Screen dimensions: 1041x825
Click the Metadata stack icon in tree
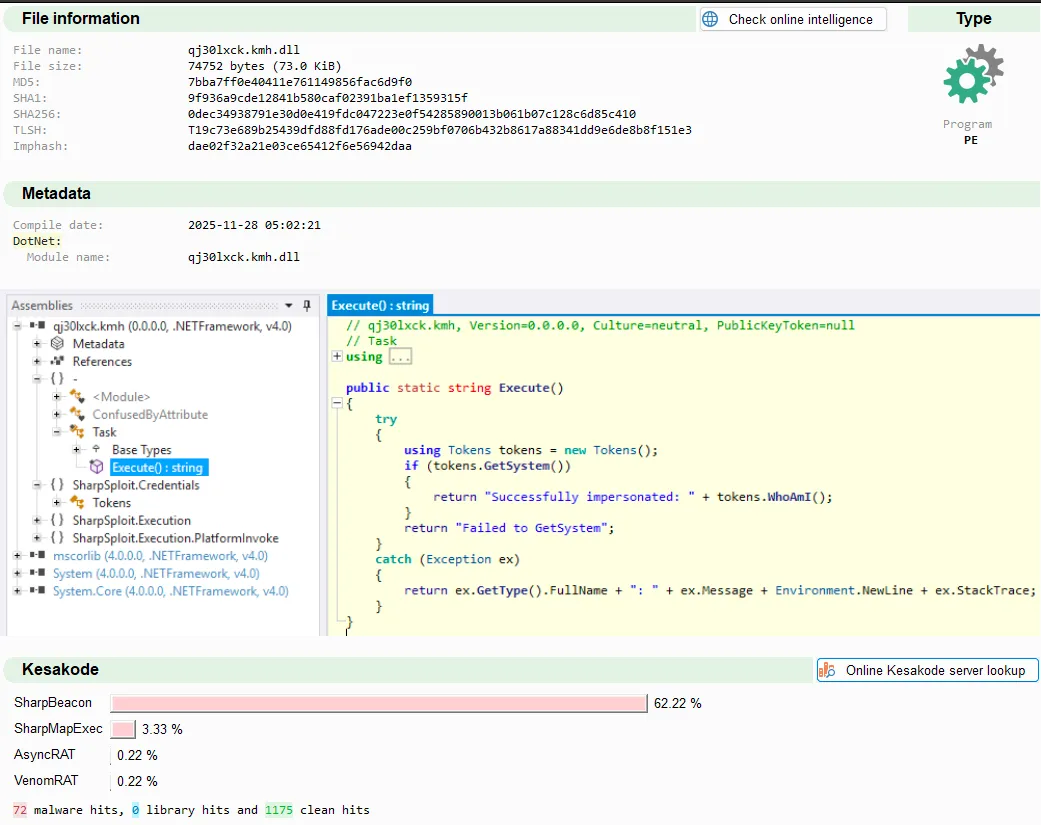(58, 344)
